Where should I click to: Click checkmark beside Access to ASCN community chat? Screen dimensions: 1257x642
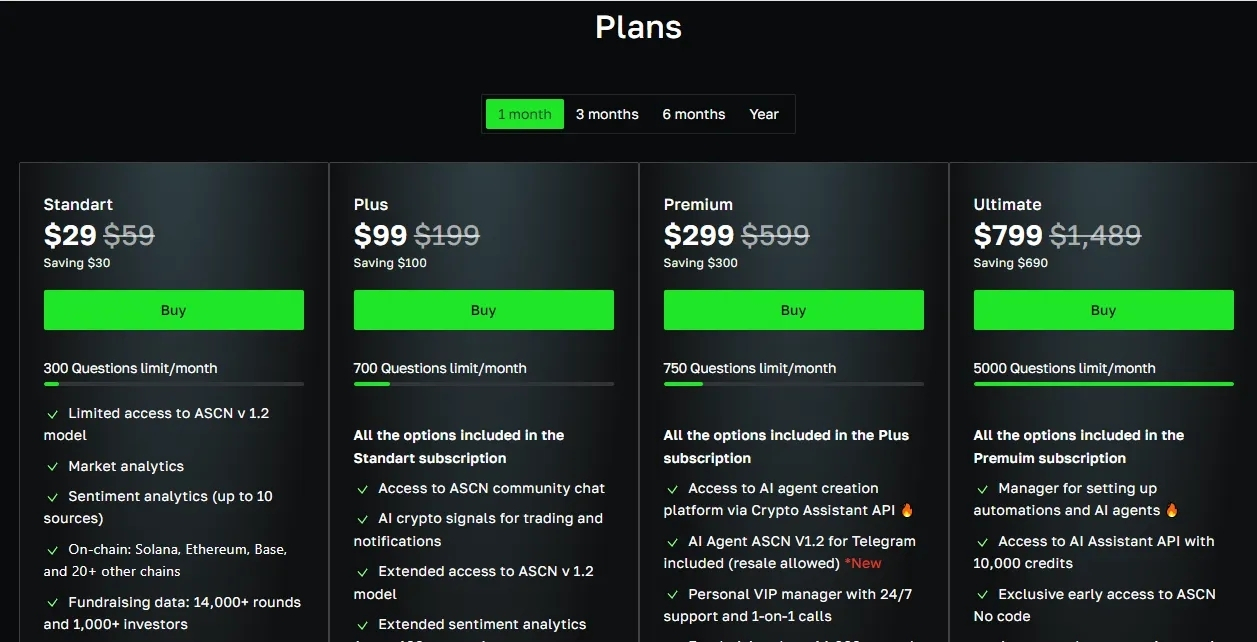[362, 489]
